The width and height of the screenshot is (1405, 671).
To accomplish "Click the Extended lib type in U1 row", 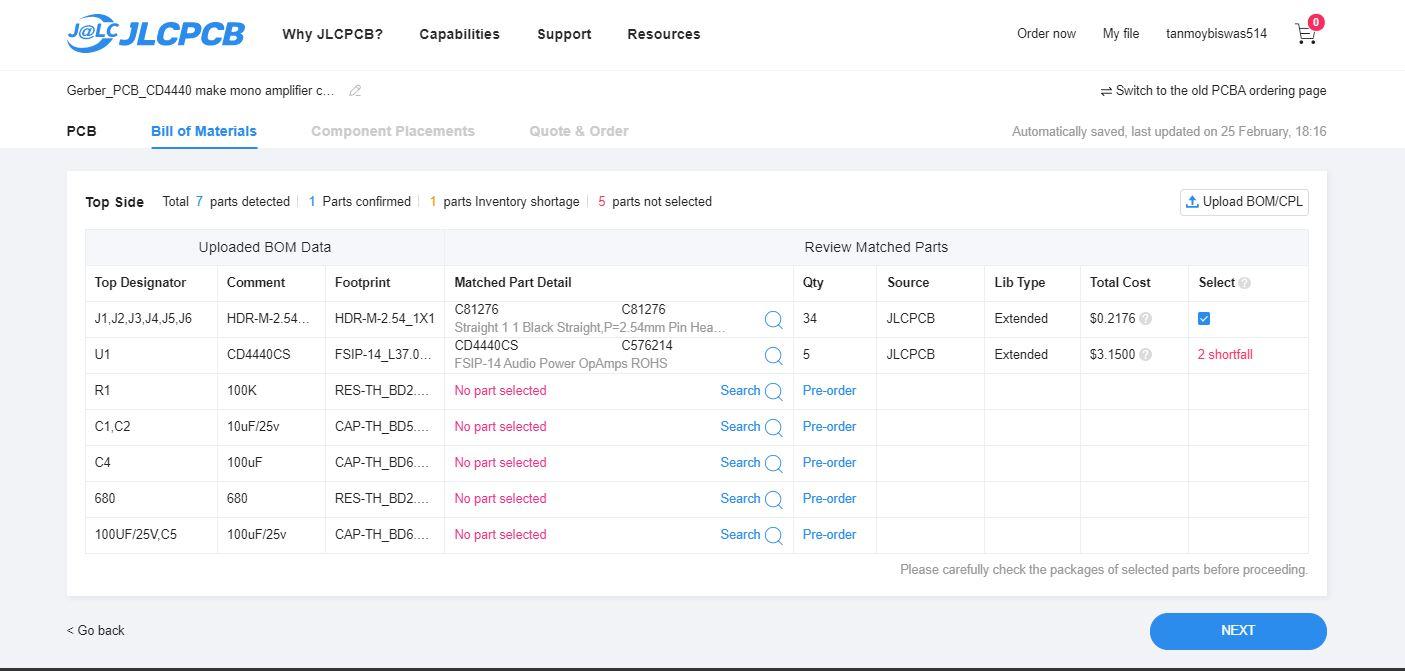I will click(x=1021, y=355).
